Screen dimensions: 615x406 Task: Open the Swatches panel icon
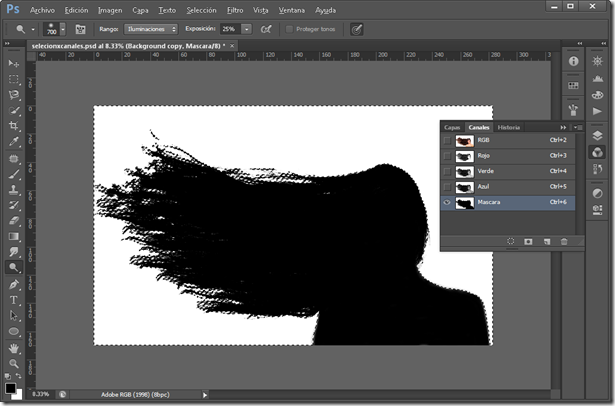pos(573,86)
